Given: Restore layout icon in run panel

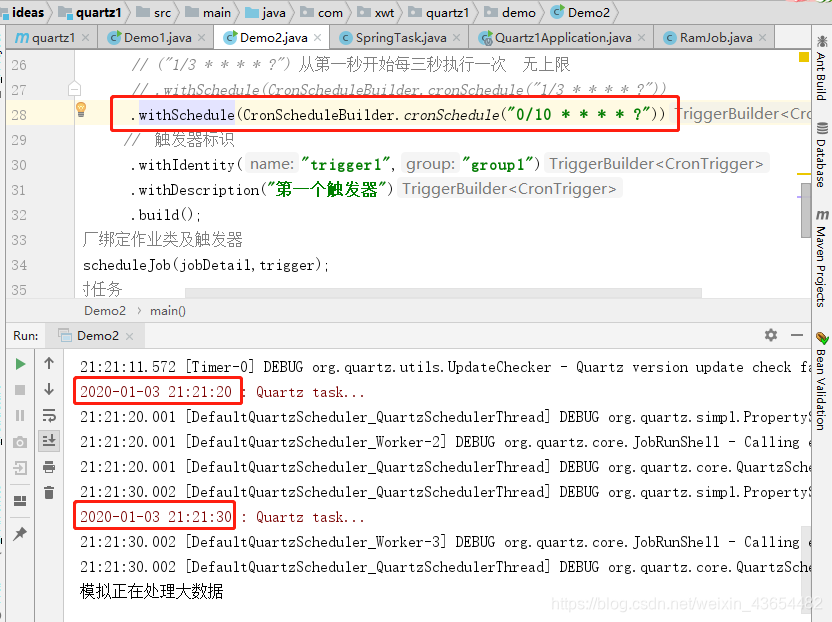Looking at the screenshot, I should (x=20, y=500).
